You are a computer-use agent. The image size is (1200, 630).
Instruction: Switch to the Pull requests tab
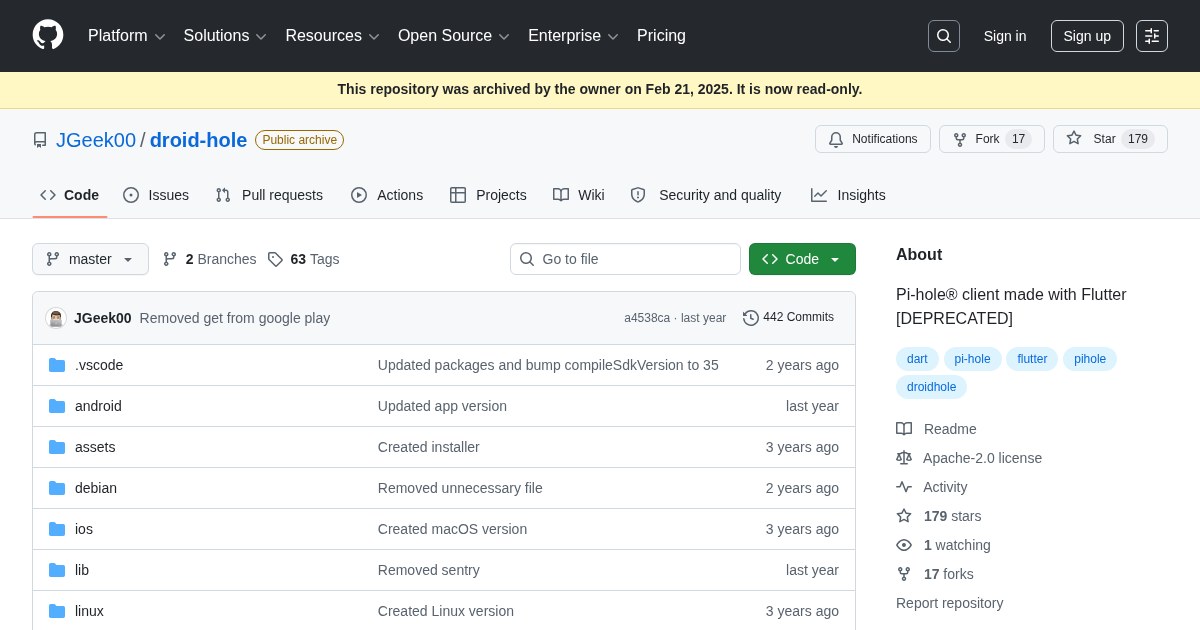[269, 195]
